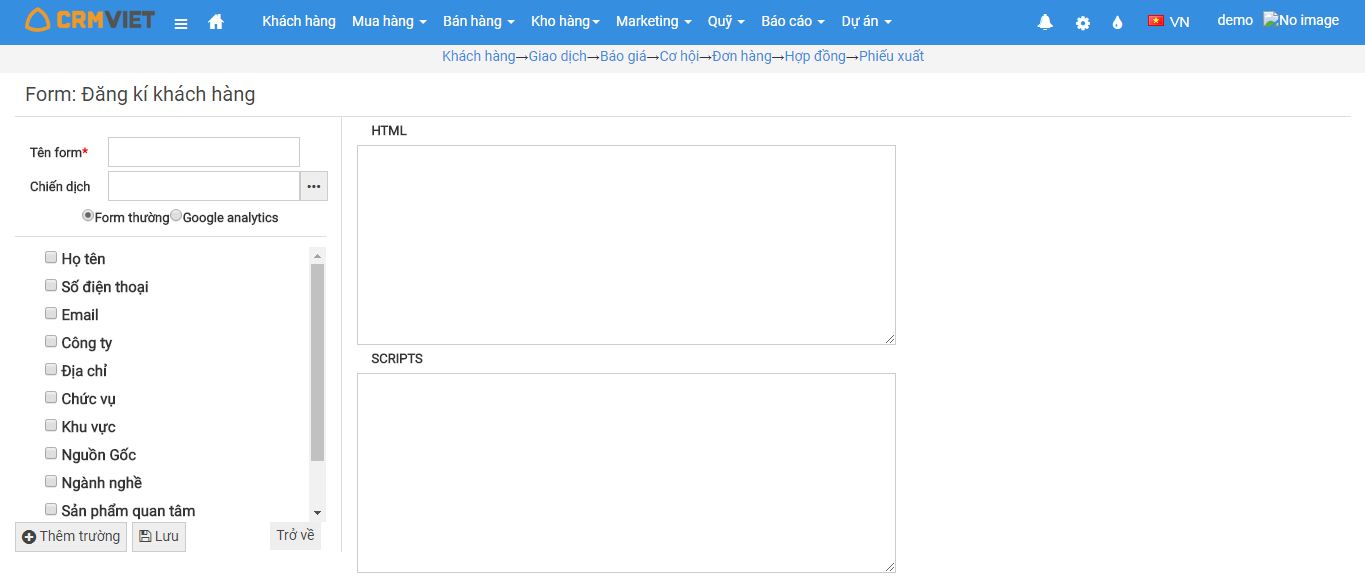1365x584 pixels.
Task: Click inside the SCRIPTS textarea
Action: (x=626, y=473)
